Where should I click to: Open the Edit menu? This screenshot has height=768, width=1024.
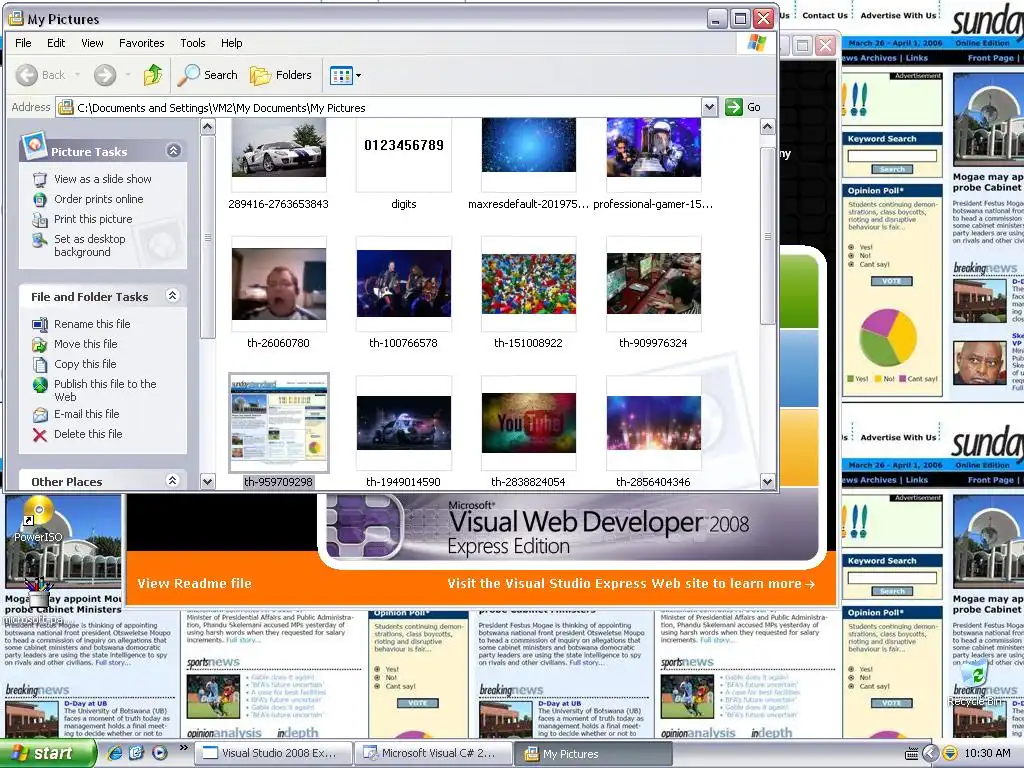56,43
